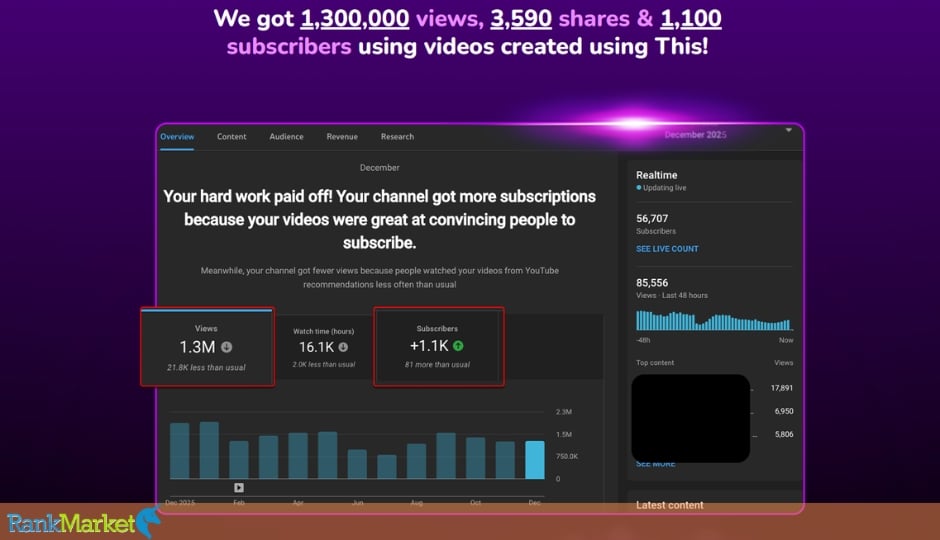Click the RankMarket logo
Image resolution: width=940 pixels, height=540 pixels.
click(x=83, y=523)
